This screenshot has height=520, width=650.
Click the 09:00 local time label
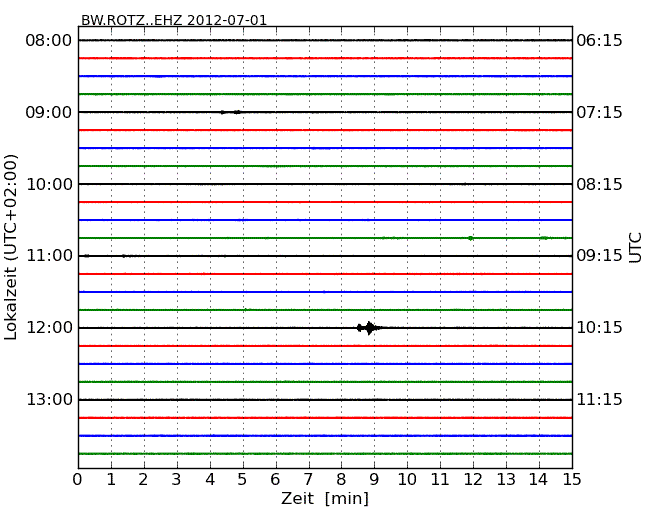[x=49, y=112]
